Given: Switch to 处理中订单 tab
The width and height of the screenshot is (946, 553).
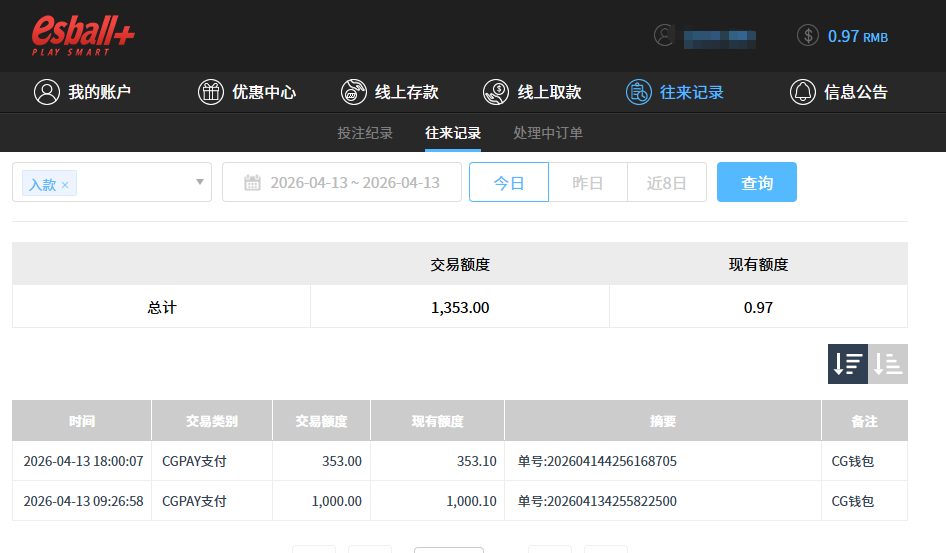Looking at the screenshot, I should click(x=548, y=133).
